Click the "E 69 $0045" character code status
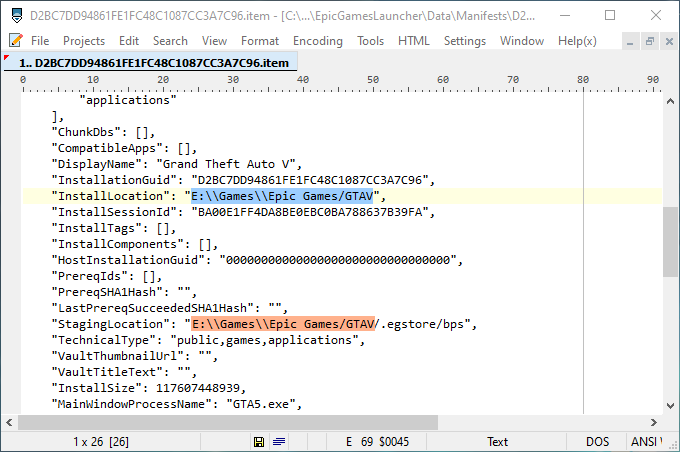 click(x=377, y=442)
